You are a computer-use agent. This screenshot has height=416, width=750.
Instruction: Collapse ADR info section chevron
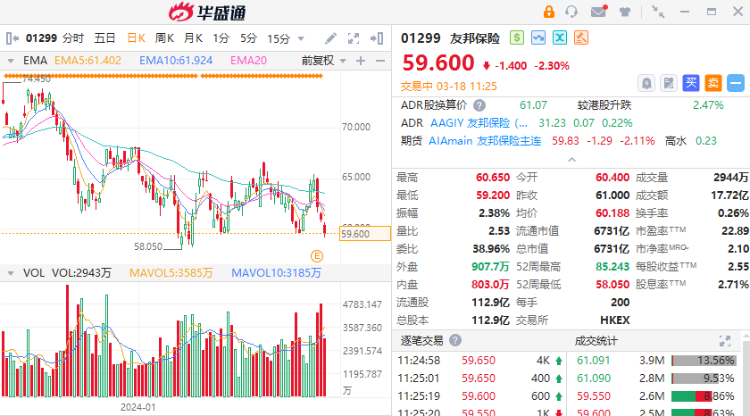(572, 160)
